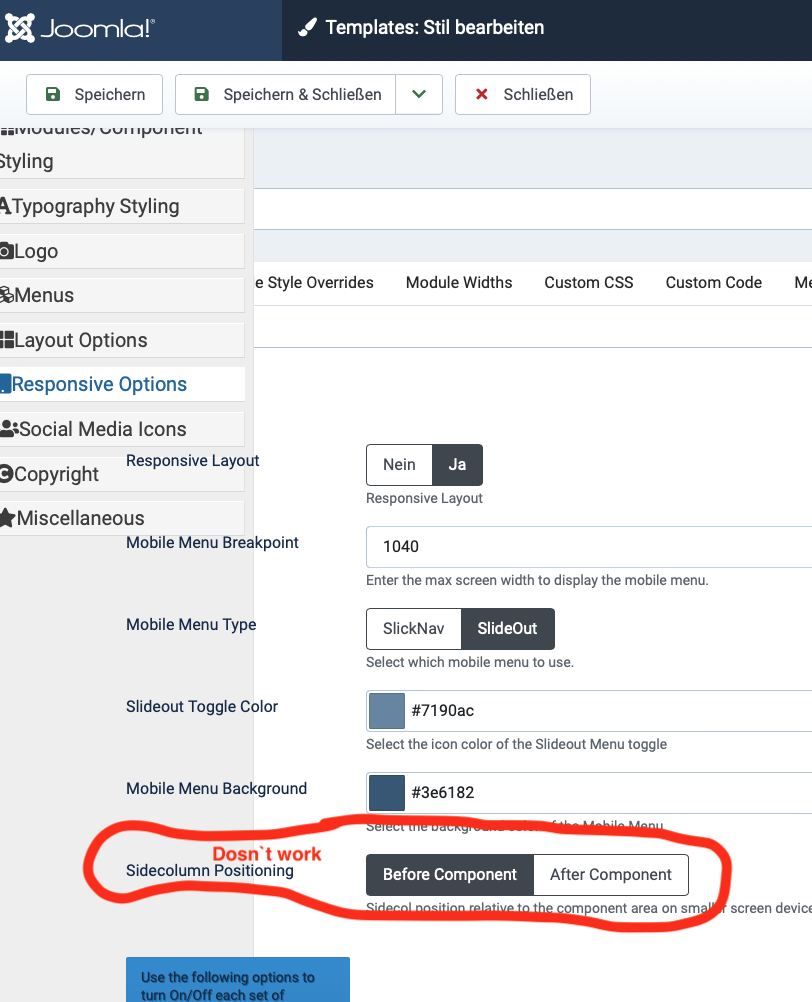Click the camera icon beside Logo
This screenshot has width=812, height=1002.
[x=6, y=251]
